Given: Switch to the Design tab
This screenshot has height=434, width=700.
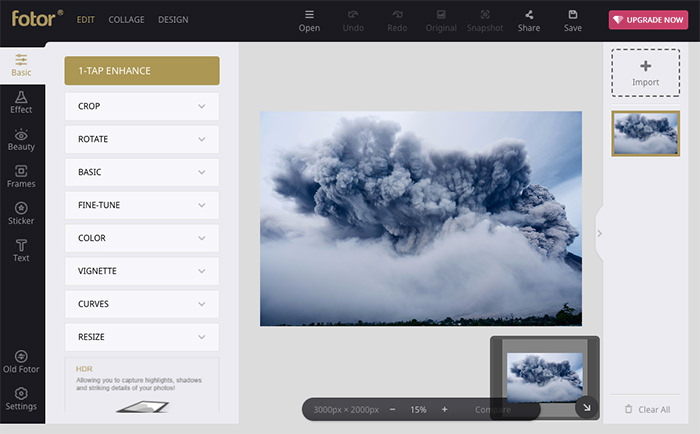Looking at the screenshot, I should 173,20.
